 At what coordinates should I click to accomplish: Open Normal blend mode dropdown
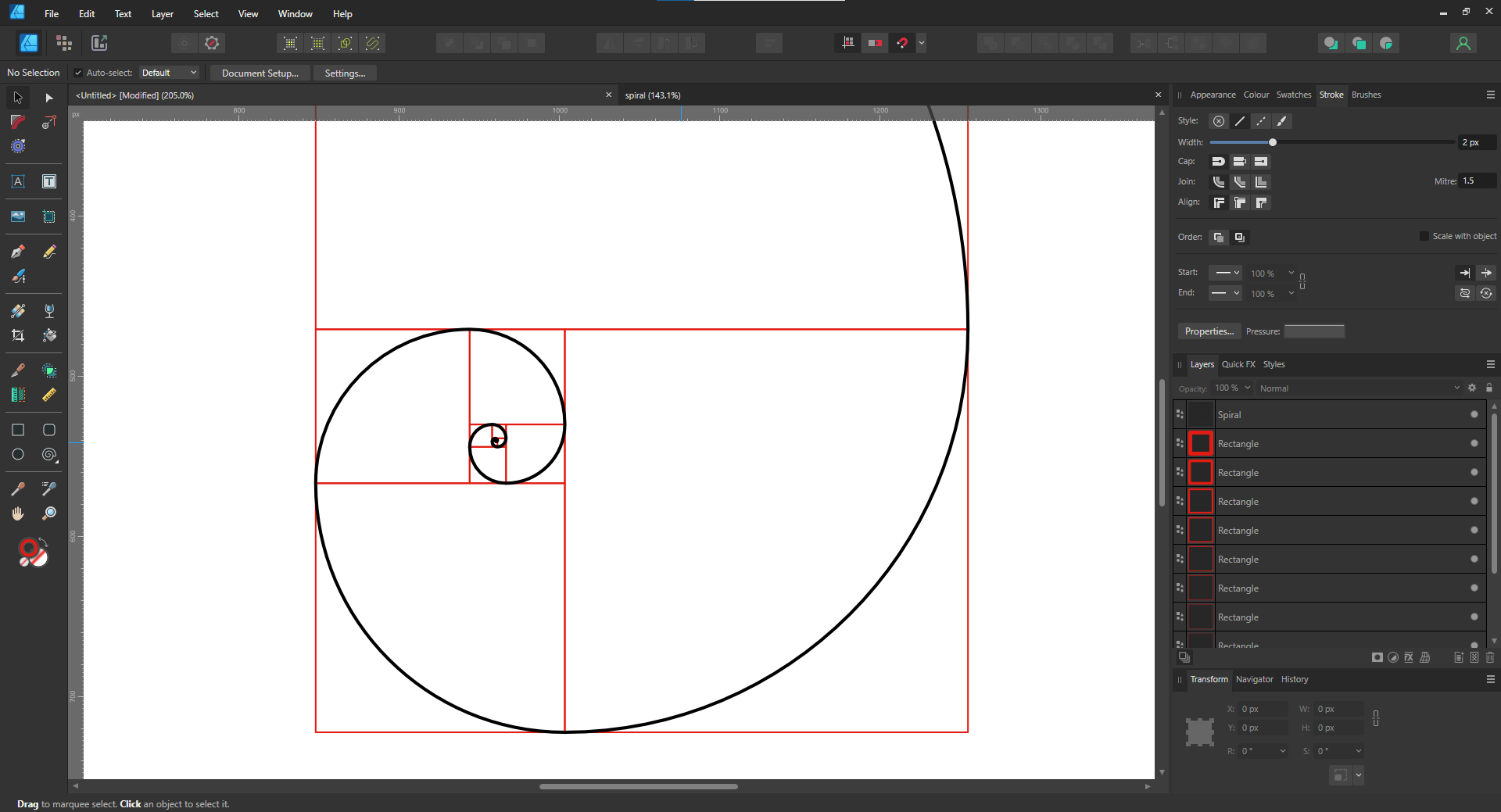(x=1359, y=388)
